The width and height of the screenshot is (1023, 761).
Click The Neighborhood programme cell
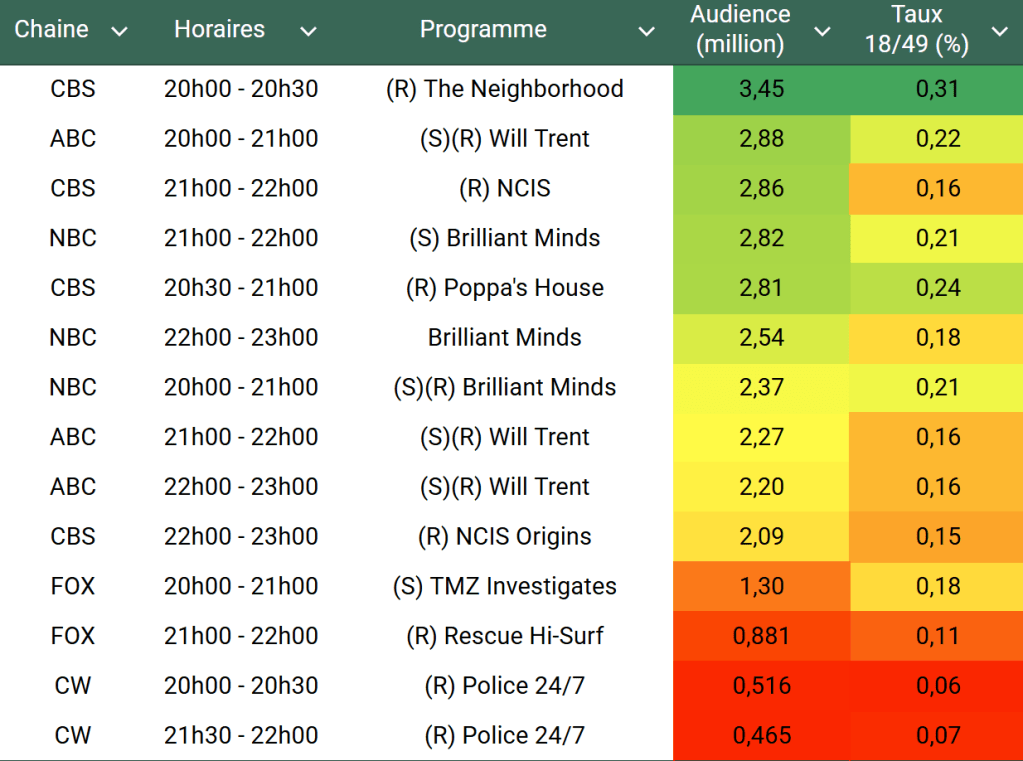[x=504, y=89]
